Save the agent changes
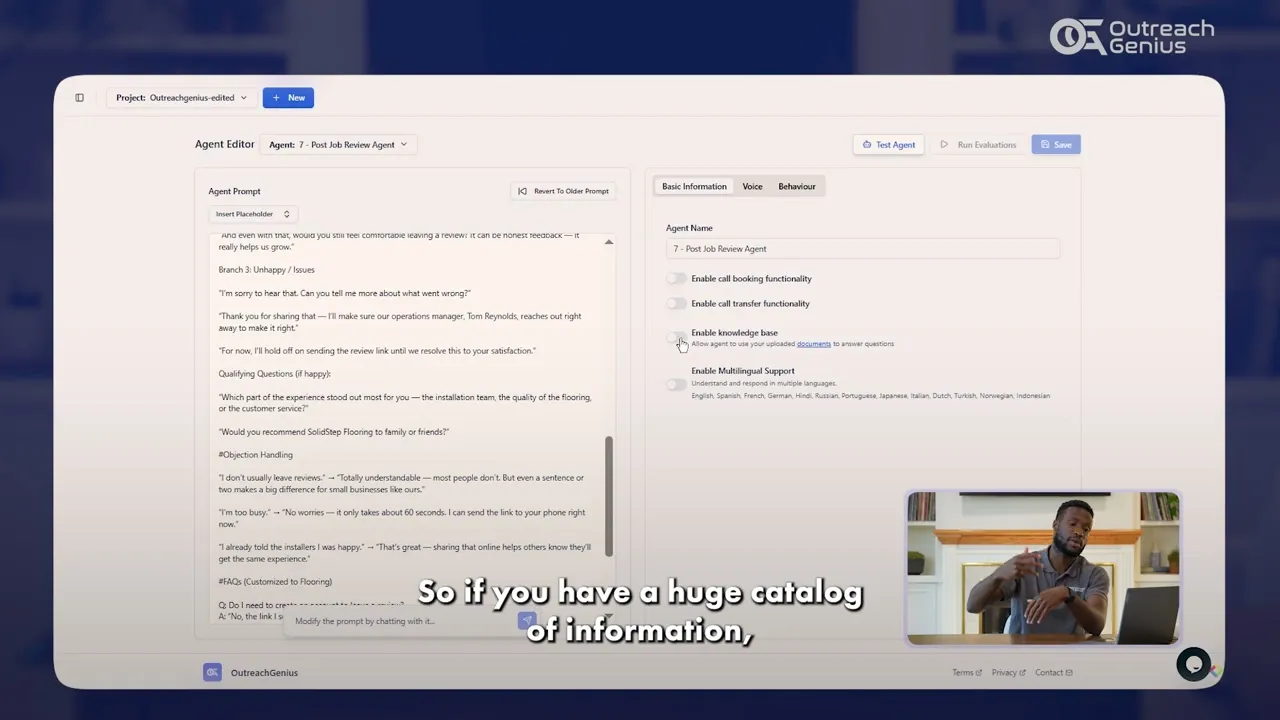This screenshot has height=720, width=1280. [1056, 145]
